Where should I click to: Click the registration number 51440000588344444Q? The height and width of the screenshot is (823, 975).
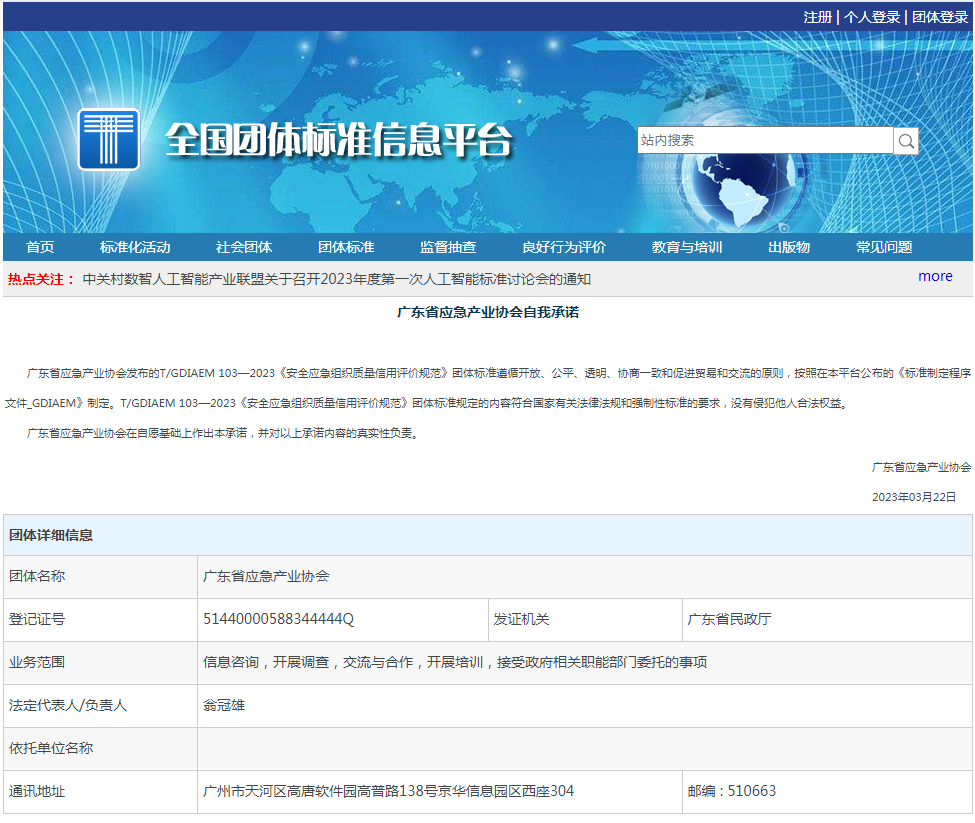pos(279,619)
